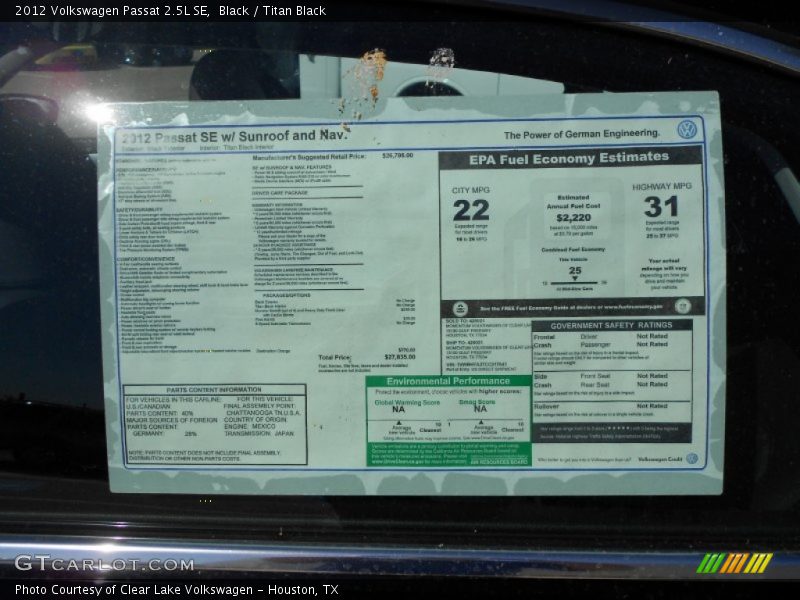Viewport: 800px width, 600px height.
Task: Click the 'COMFORT/CONVENIENCE' section heading
Action: click(x=145, y=259)
